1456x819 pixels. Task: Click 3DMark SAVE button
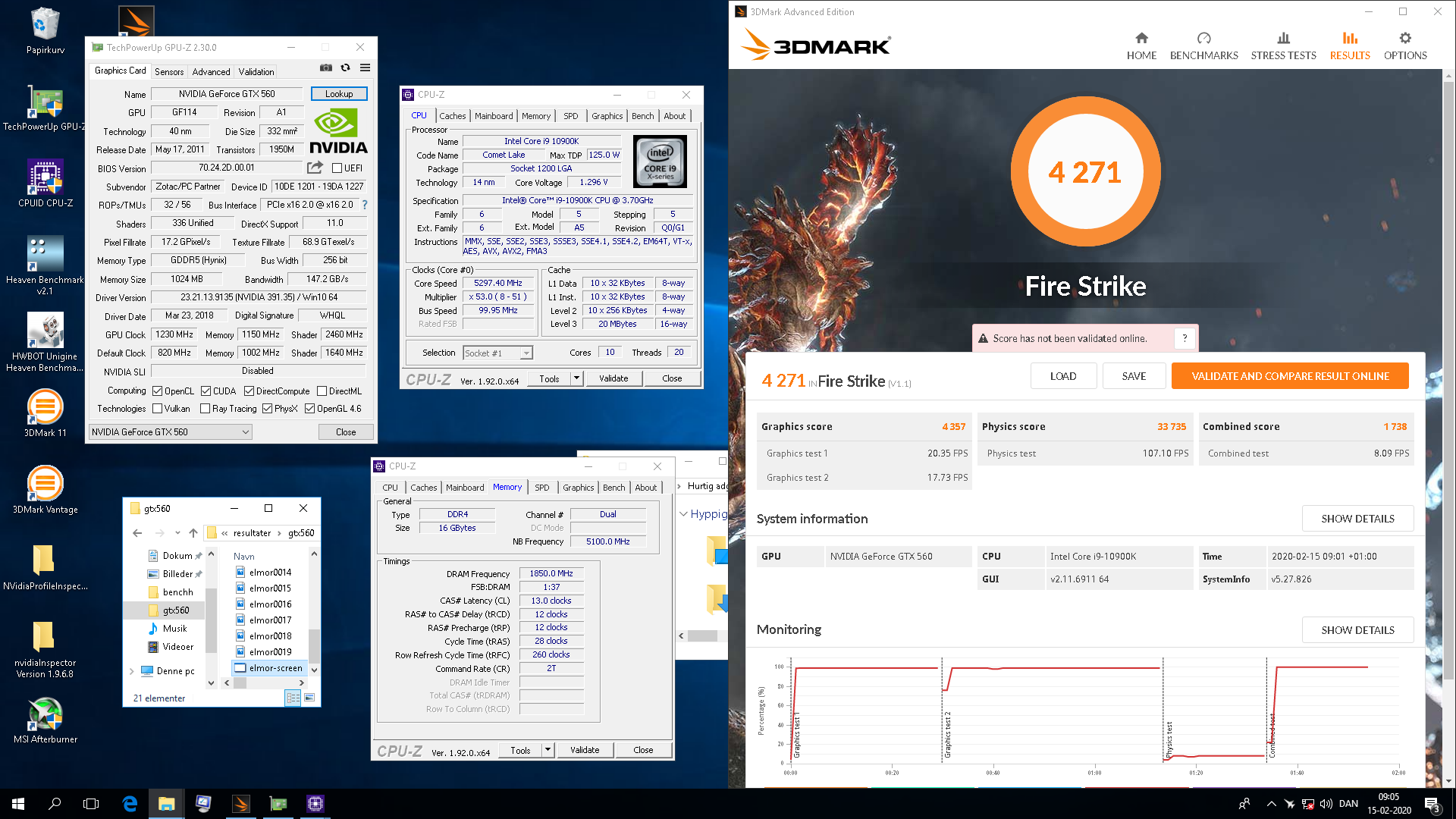pos(1134,376)
